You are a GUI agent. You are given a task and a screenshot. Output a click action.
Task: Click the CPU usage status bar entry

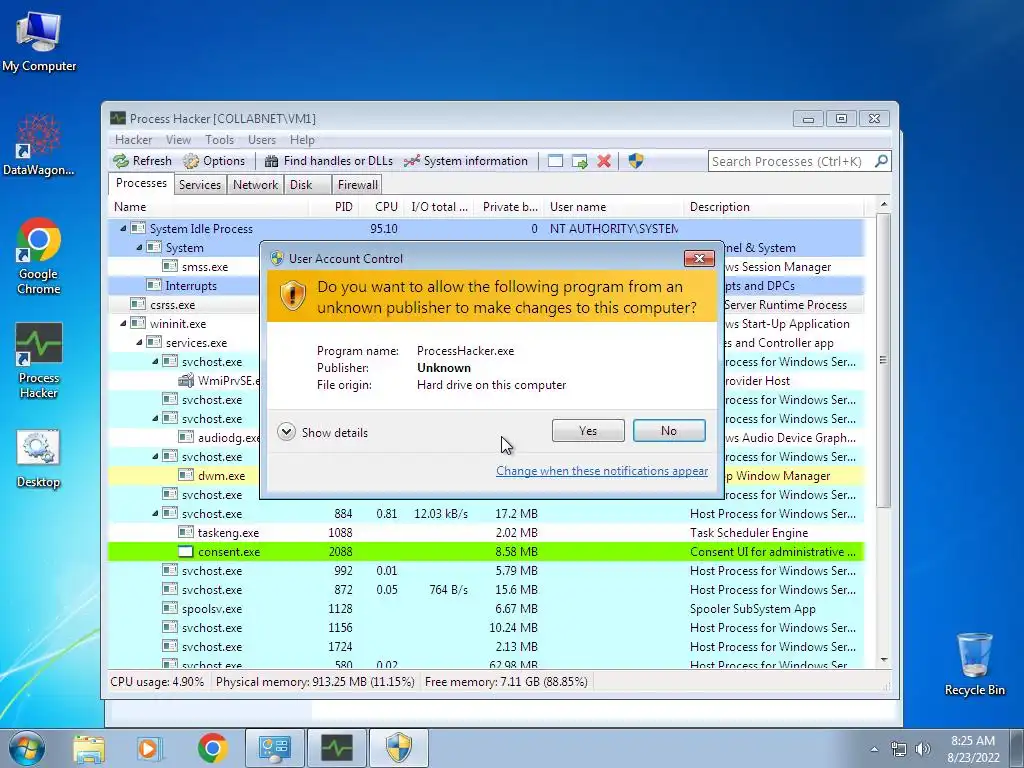(x=157, y=682)
